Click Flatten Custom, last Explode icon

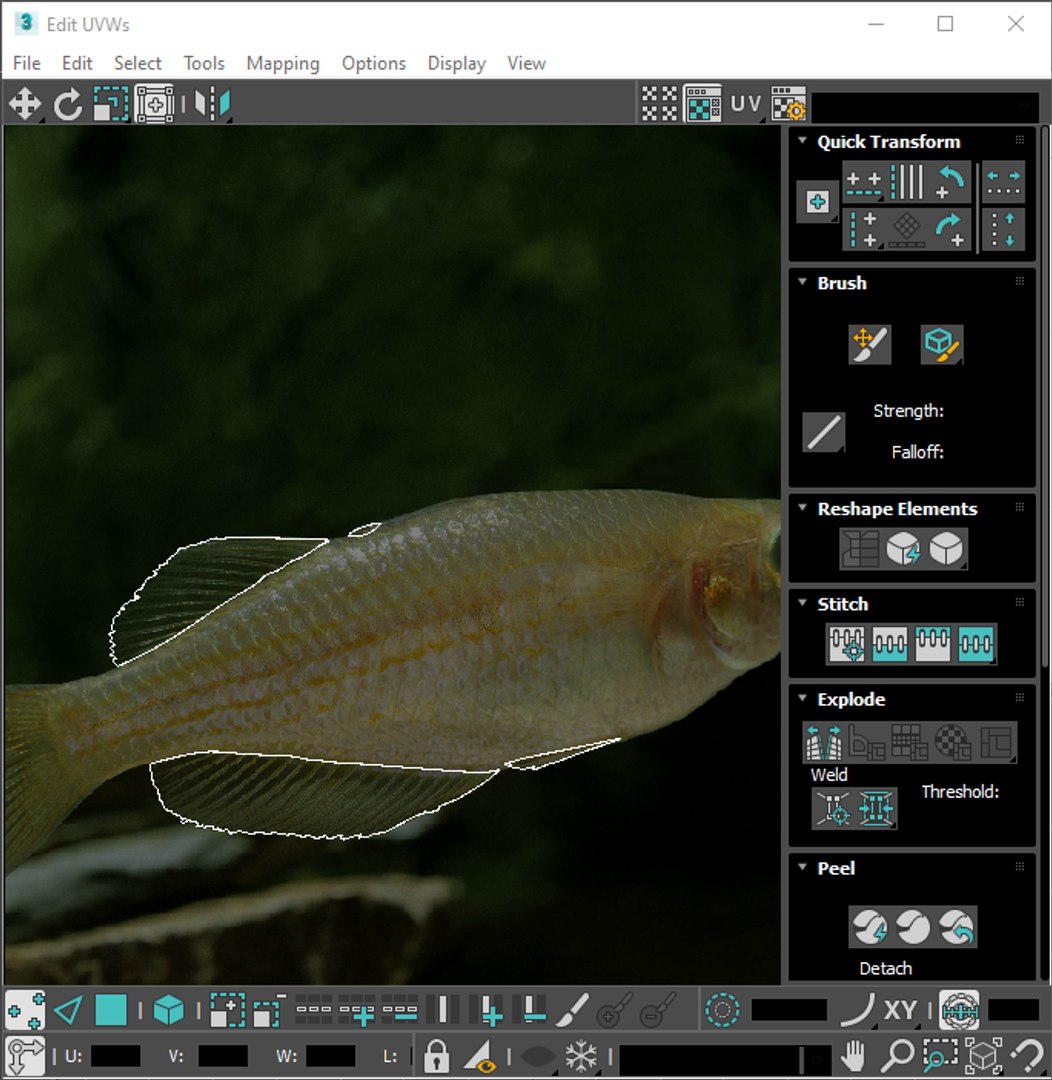[996, 742]
